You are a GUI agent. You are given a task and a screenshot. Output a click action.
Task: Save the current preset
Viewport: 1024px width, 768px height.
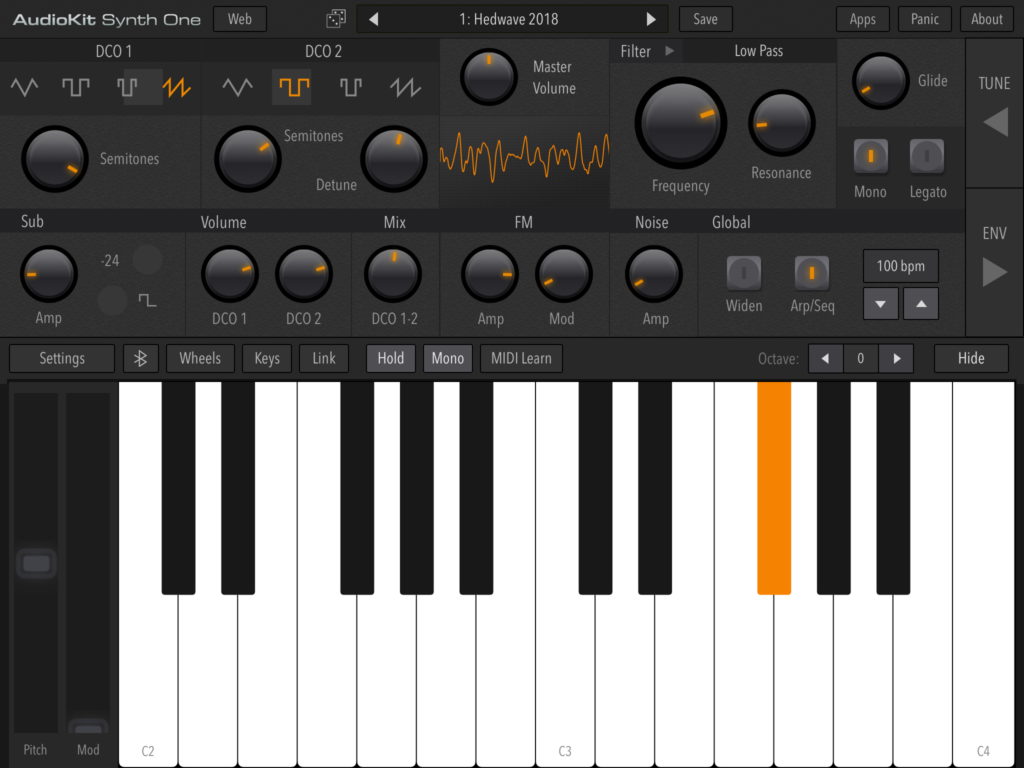(x=705, y=18)
